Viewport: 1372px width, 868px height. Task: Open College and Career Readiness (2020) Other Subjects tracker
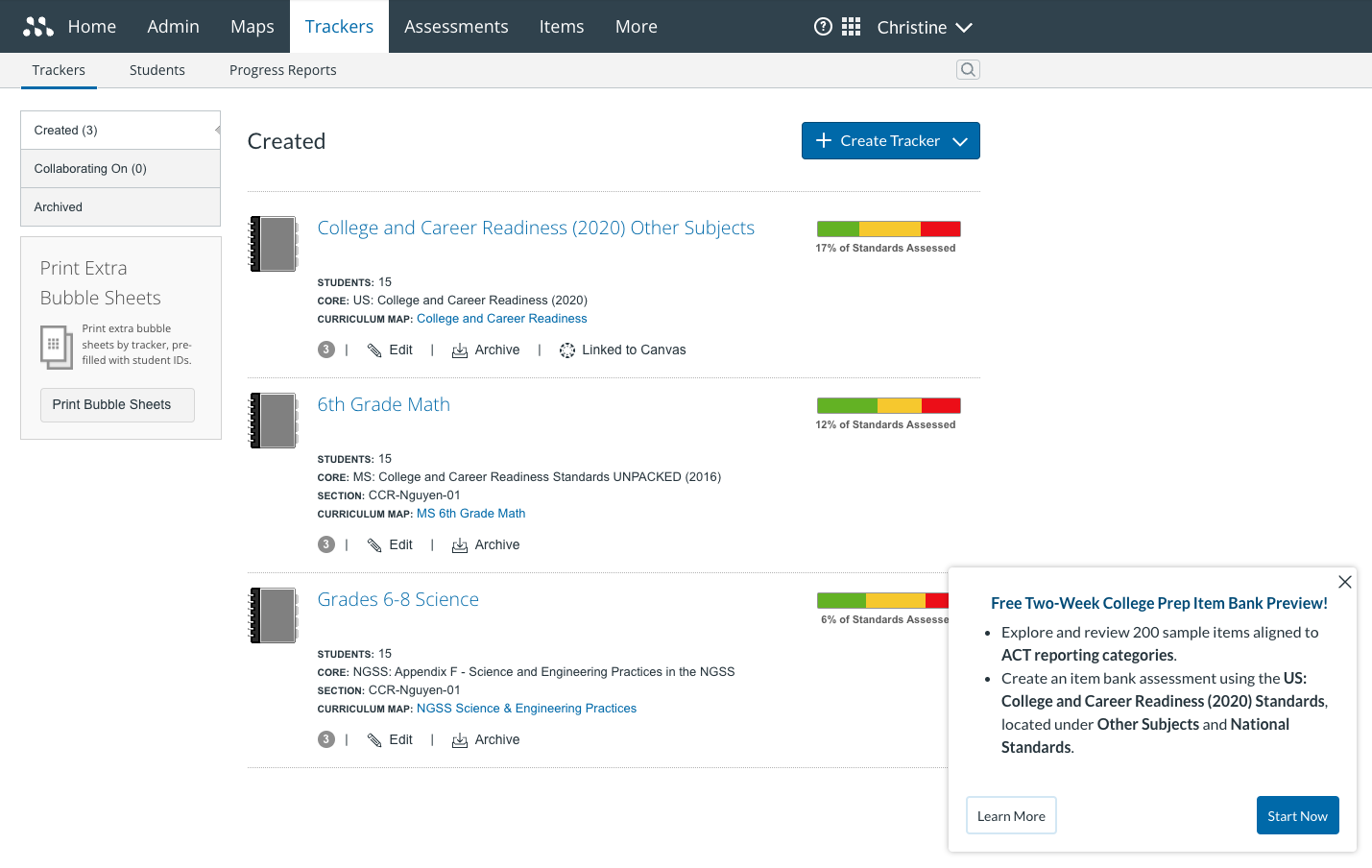click(x=536, y=229)
